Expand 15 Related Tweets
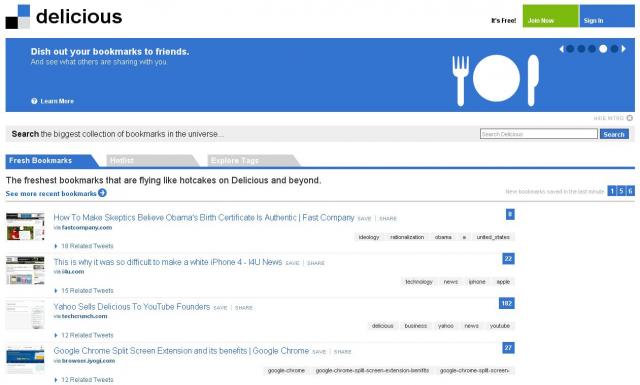Viewport: 640px width, 385px height. (x=84, y=291)
